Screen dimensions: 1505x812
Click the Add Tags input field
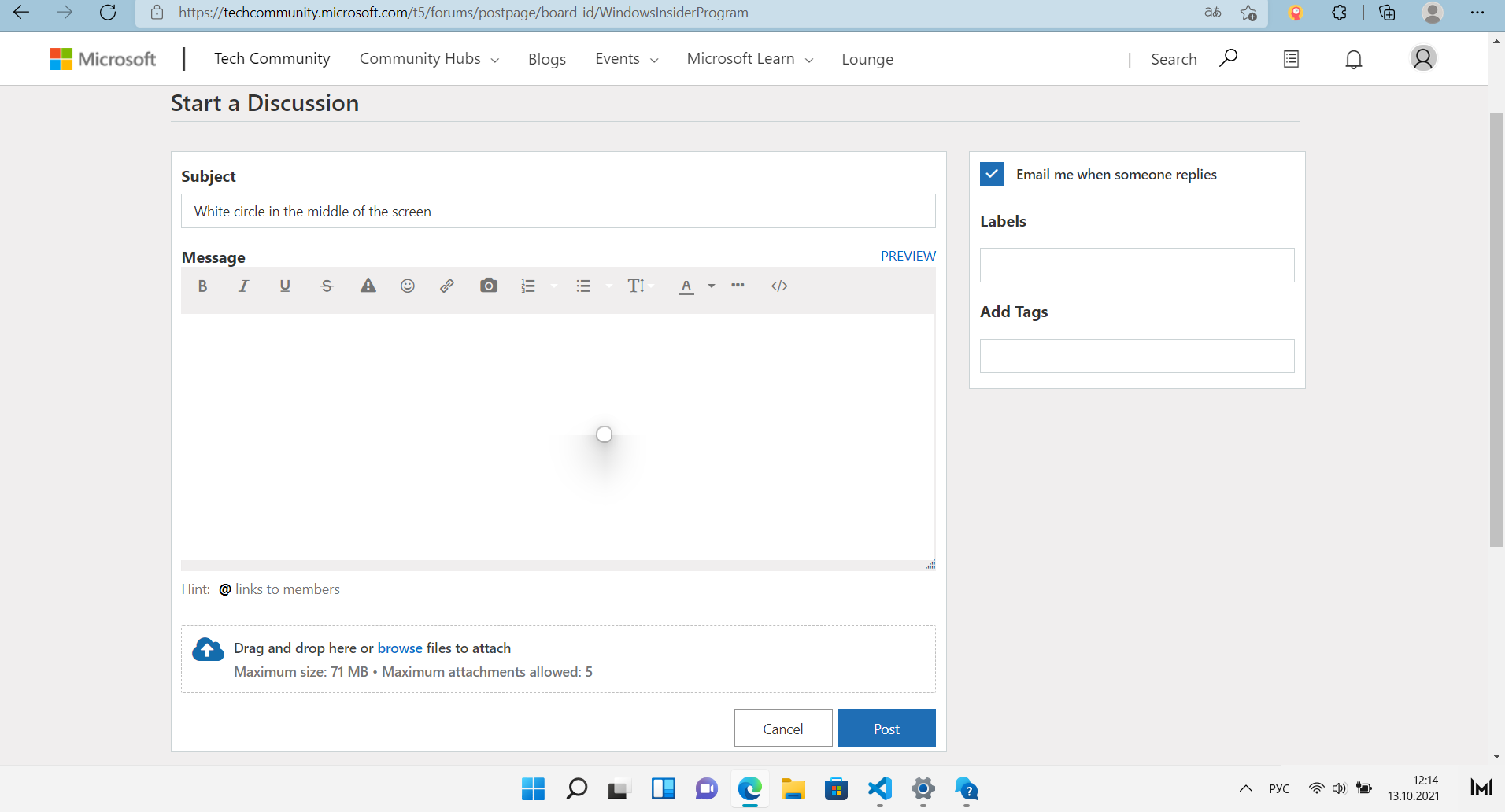pyautogui.click(x=1137, y=356)
